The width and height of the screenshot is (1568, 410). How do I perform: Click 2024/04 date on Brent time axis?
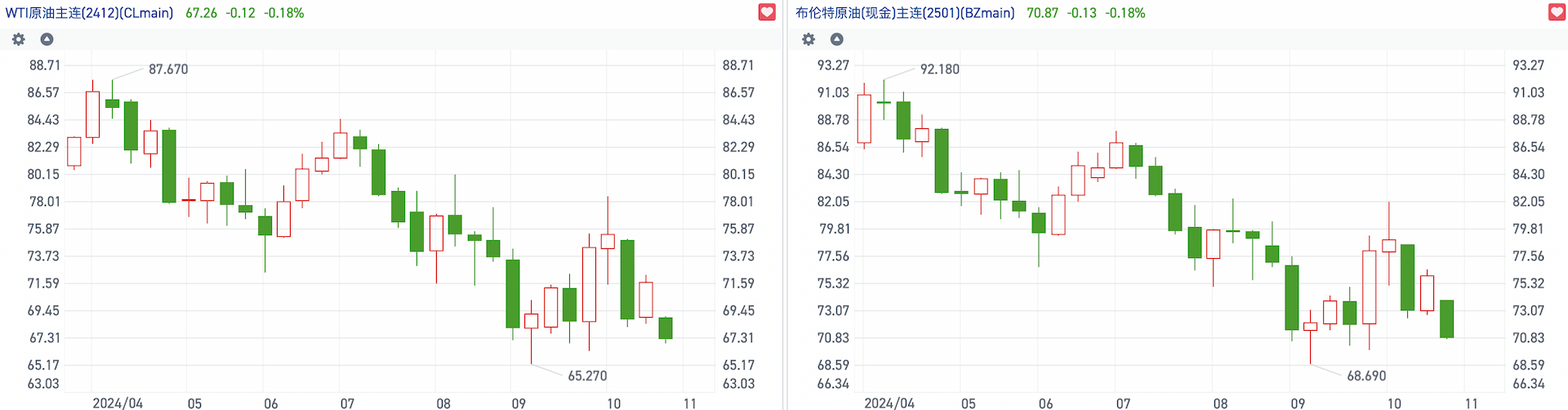click(889, 403)
